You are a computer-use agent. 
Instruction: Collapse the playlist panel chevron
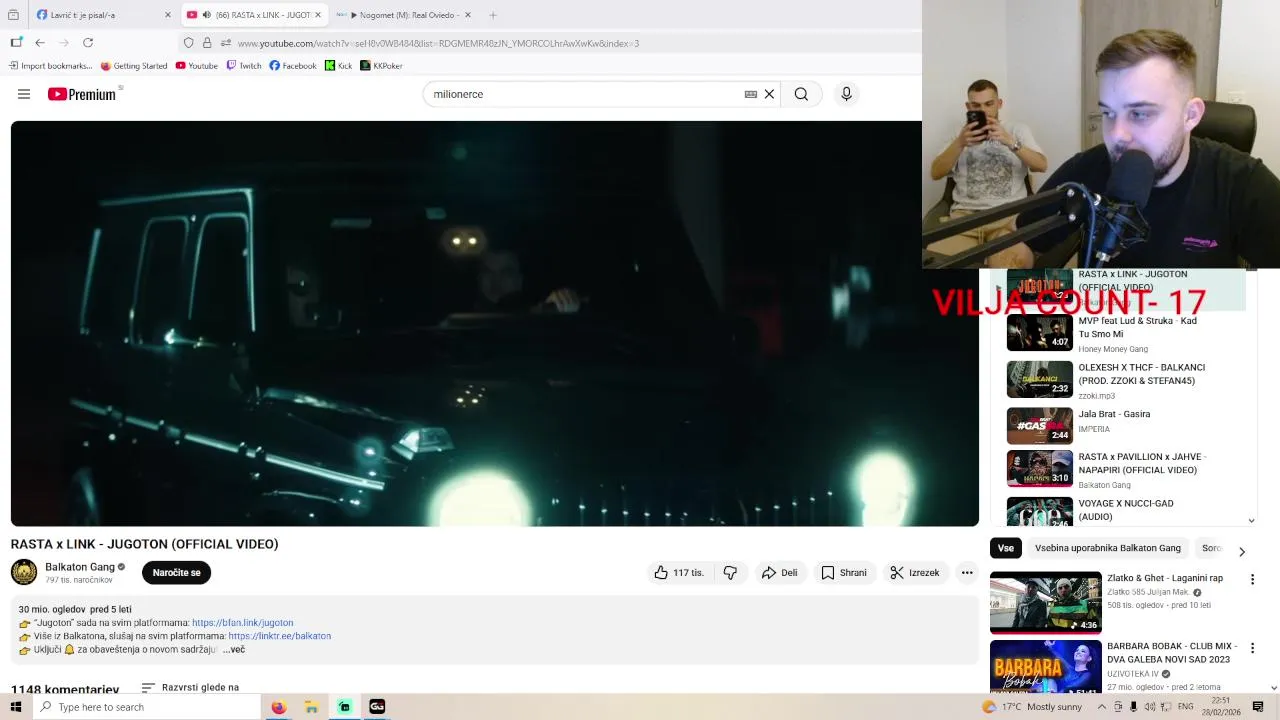[x=1251, y=520]
